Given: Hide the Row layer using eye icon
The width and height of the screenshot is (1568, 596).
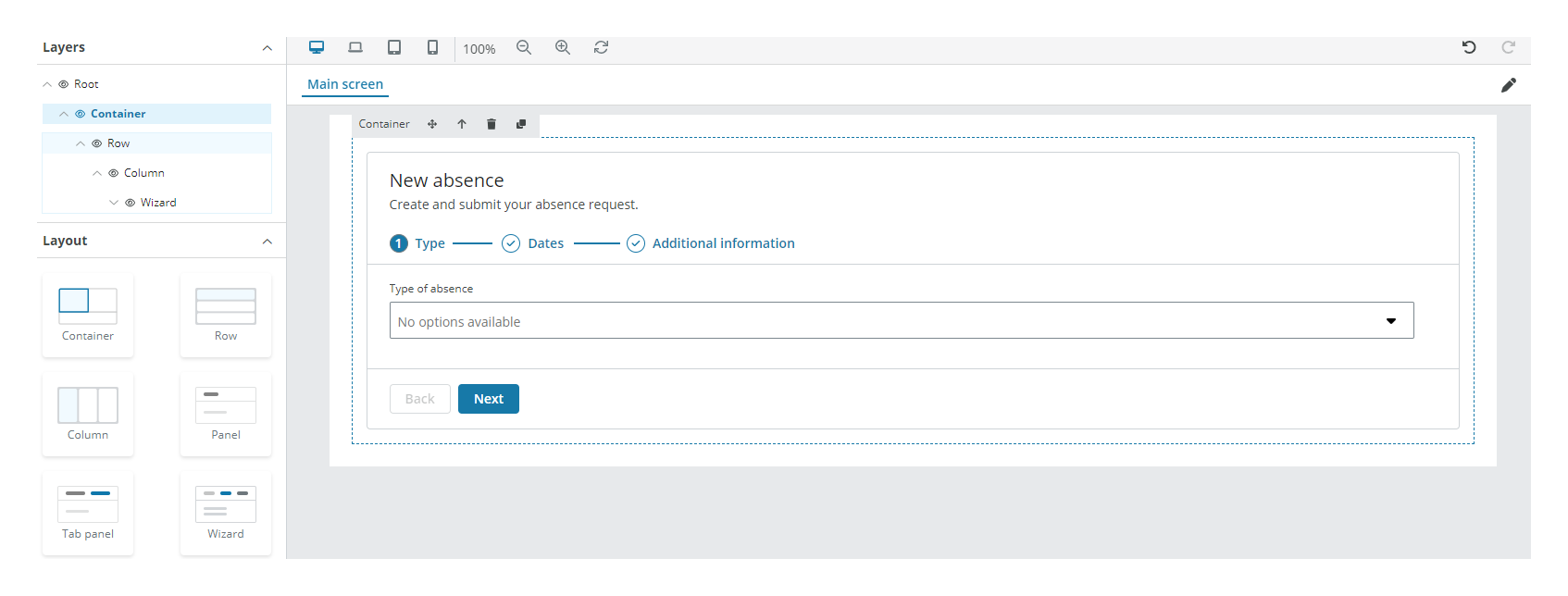Looking at the screenshot, I should pyautogui.click(x=97, y=143).
